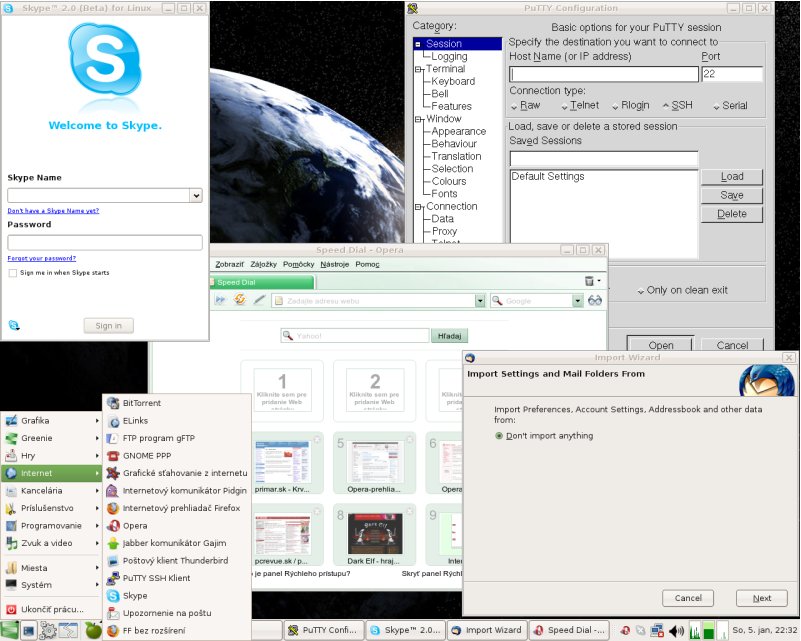
Task: Collapse the Window tree node in PuTTY
Action: pos(418,119)
